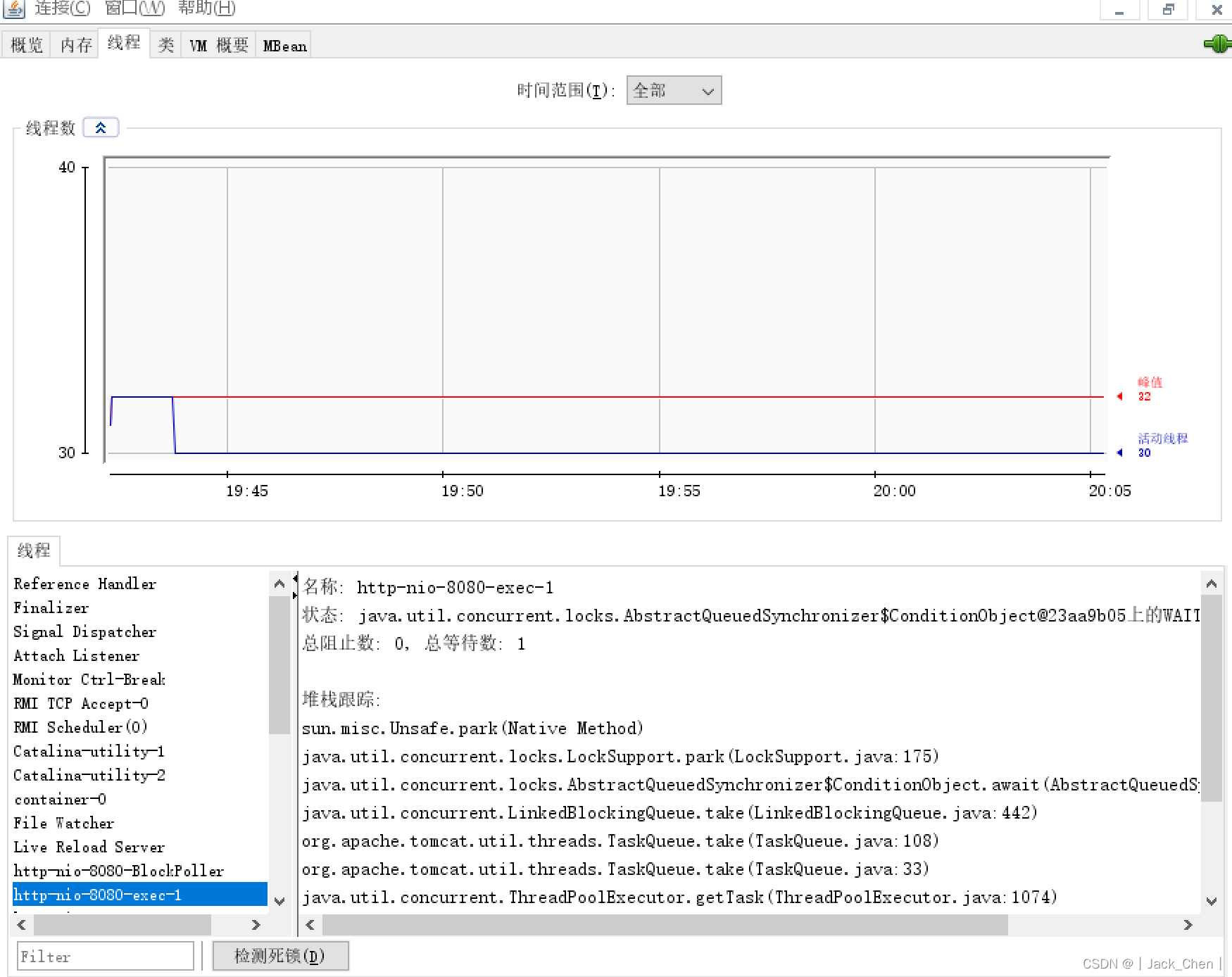This screenshot has width=1232, height=977.
Task: Click the 线程 tab in the lower panel
Action: pyautogui.click(x=34, y=550)
